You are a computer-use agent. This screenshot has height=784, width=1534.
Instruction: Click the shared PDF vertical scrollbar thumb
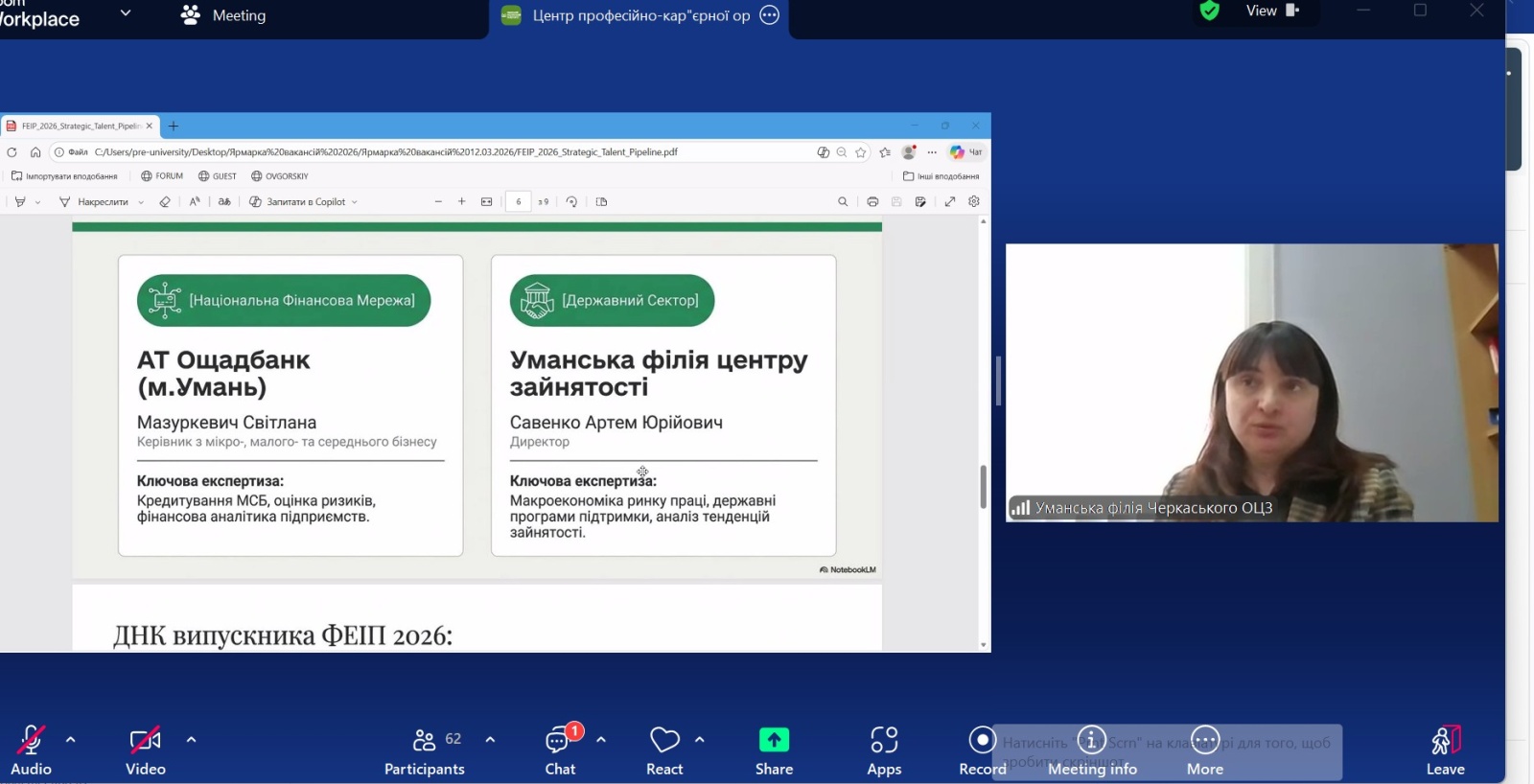click(x=983, y=487)
